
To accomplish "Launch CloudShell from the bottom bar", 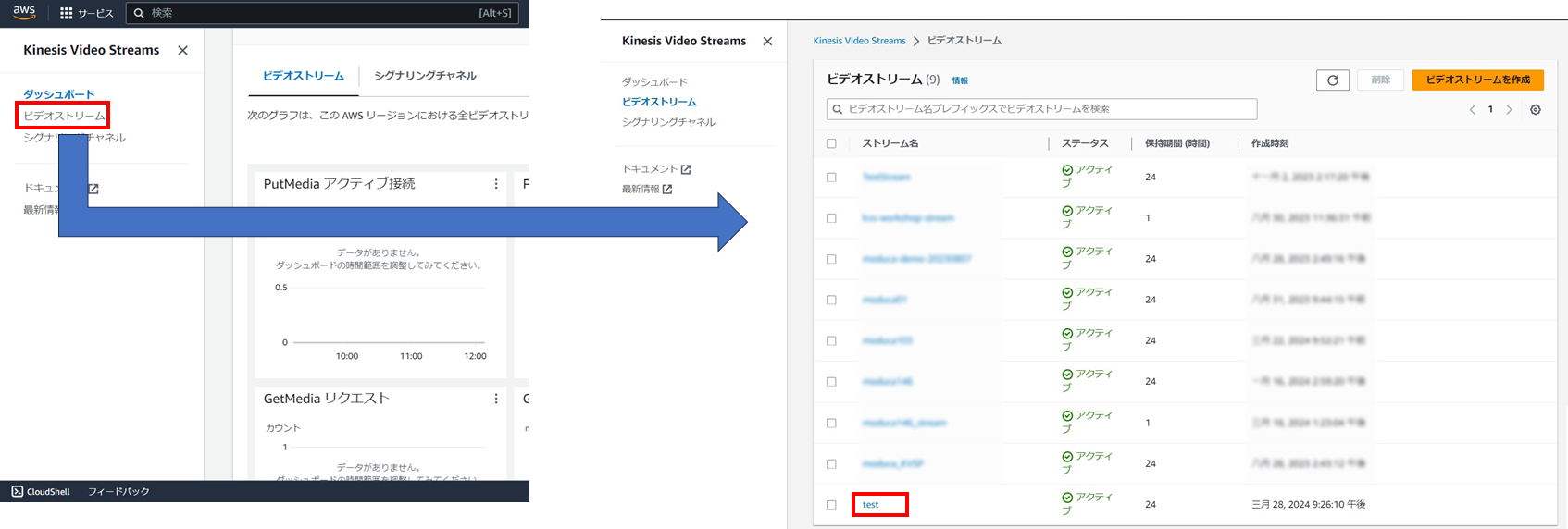I will (x=42, y=492).
